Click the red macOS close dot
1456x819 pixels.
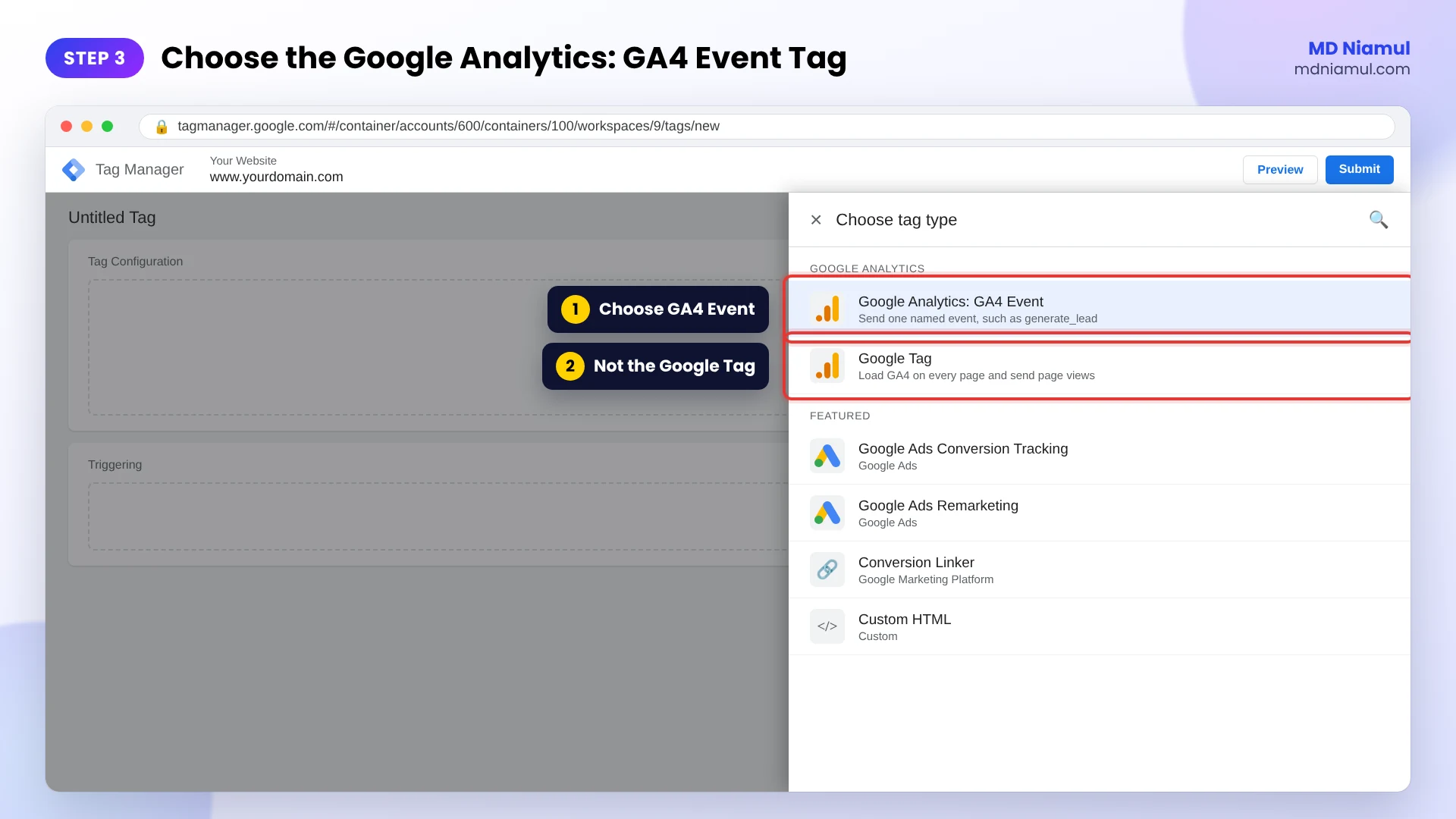(x=67, y=127)
